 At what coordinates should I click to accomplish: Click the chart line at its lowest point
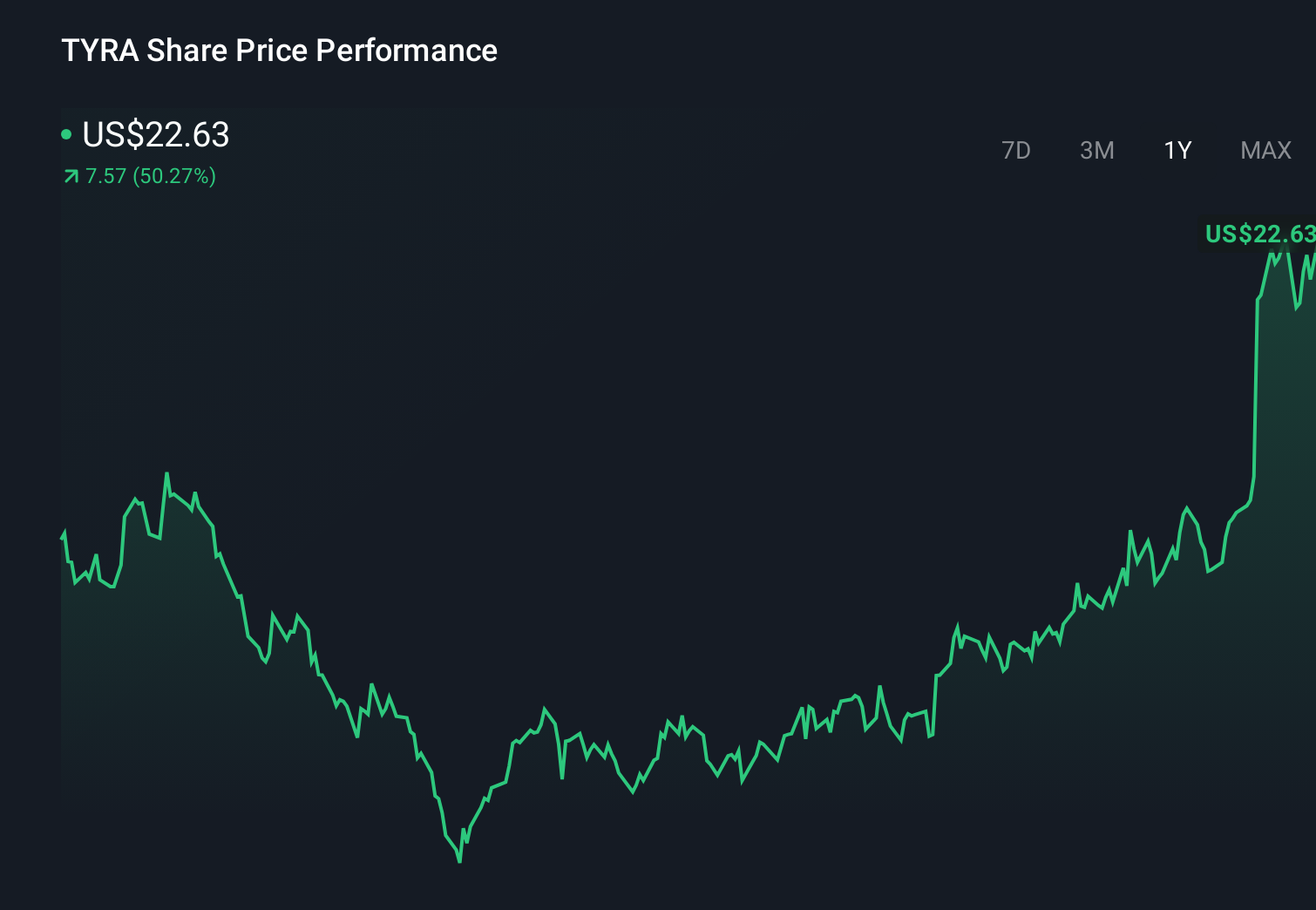pos(460,861)
